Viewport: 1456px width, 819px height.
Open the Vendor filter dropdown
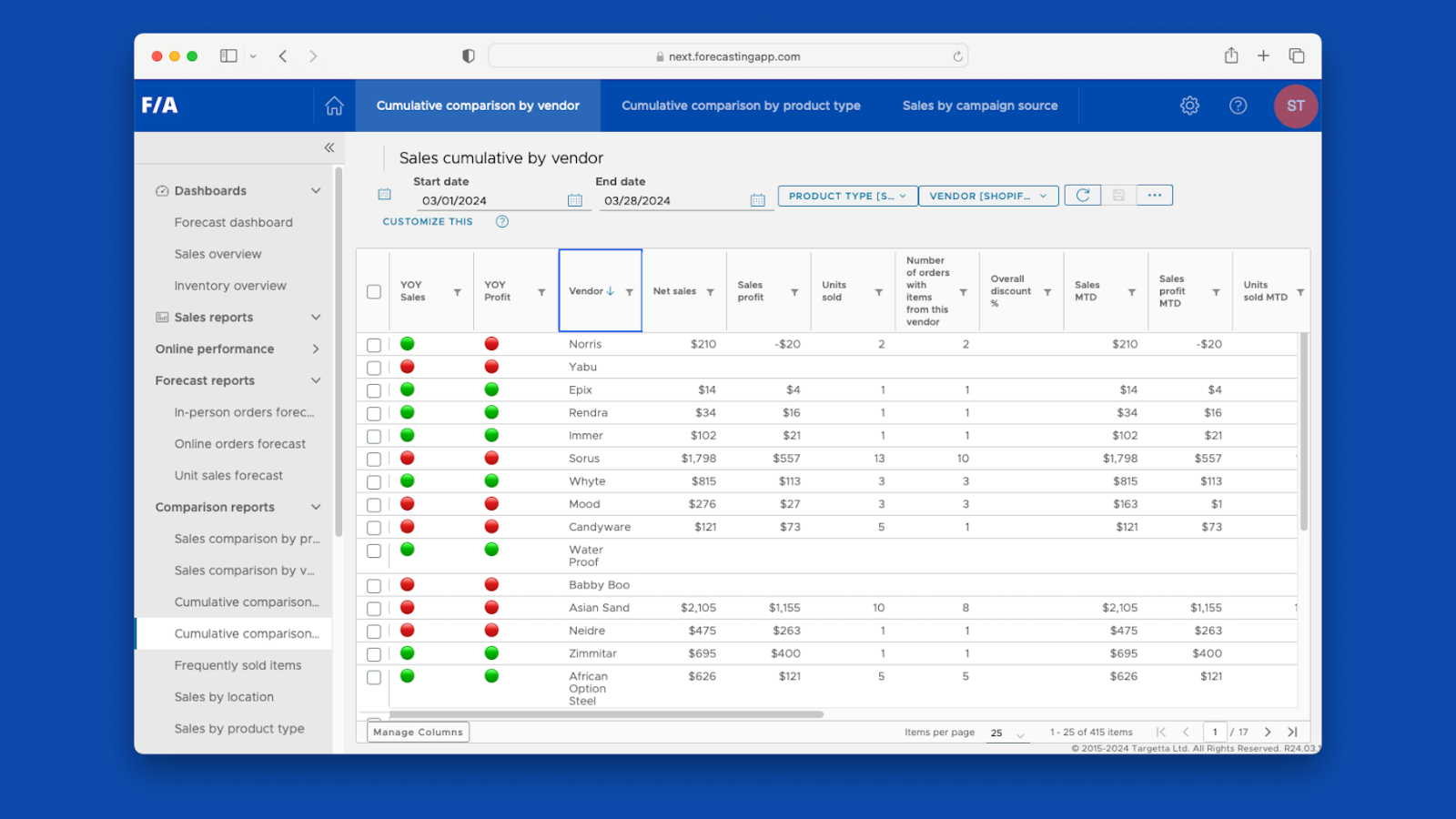click(988, 196)
